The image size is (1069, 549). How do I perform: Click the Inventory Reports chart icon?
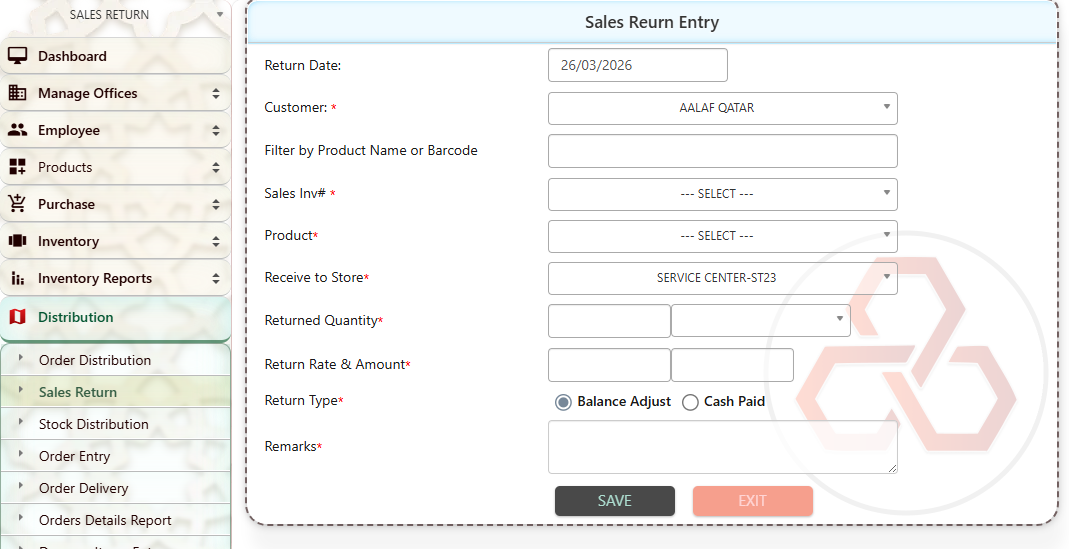(17, 278)
